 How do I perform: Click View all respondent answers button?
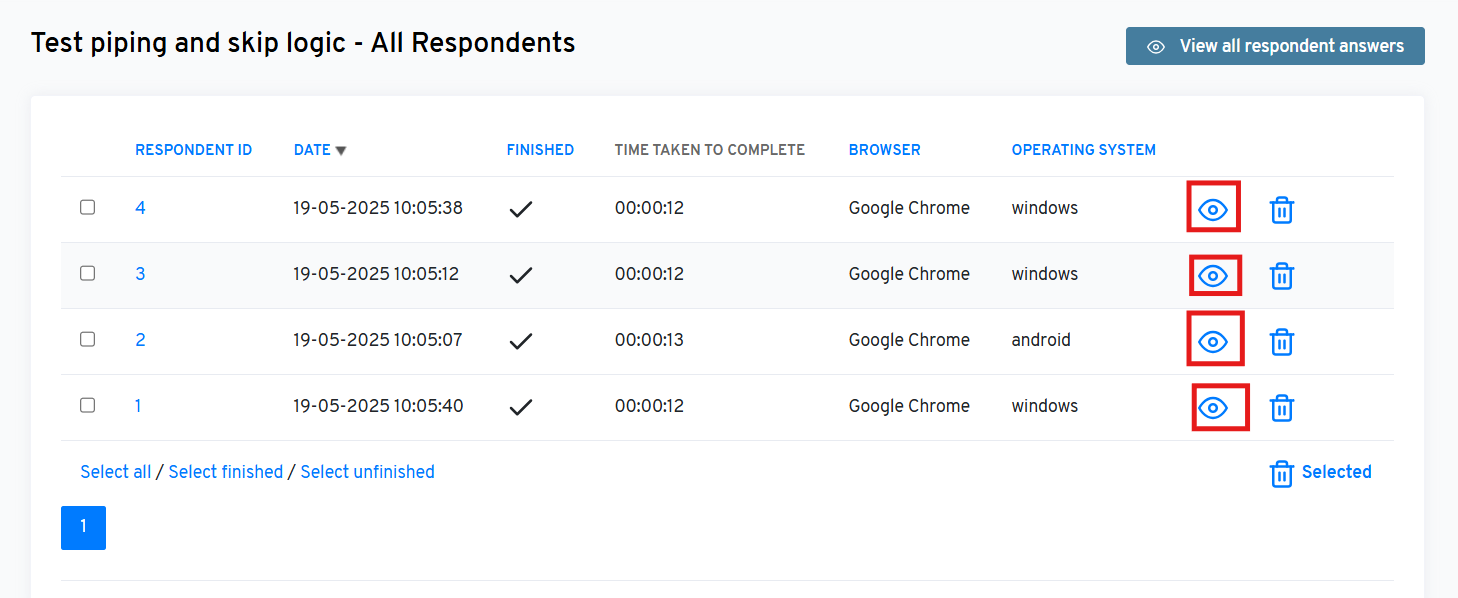(1275, 46)
